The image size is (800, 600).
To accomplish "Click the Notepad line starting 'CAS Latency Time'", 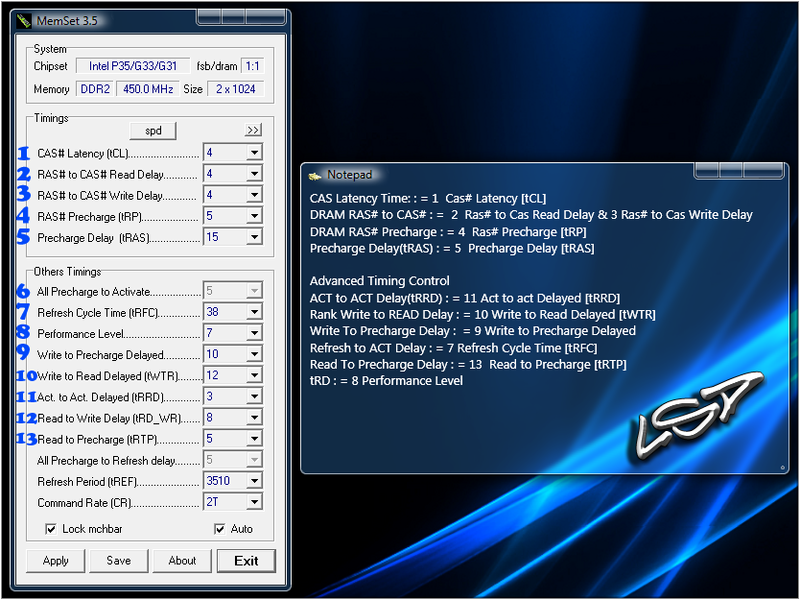I will 428,198.
